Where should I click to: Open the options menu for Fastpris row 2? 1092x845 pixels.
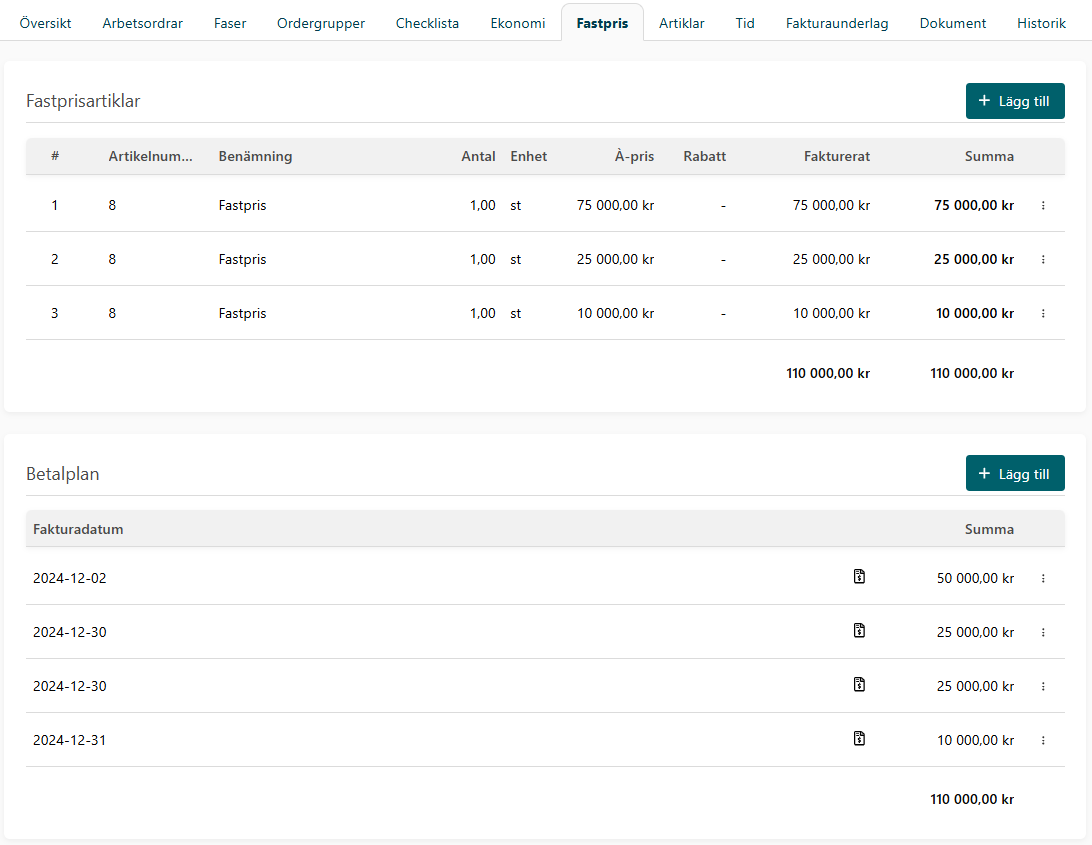(1043, 259)
